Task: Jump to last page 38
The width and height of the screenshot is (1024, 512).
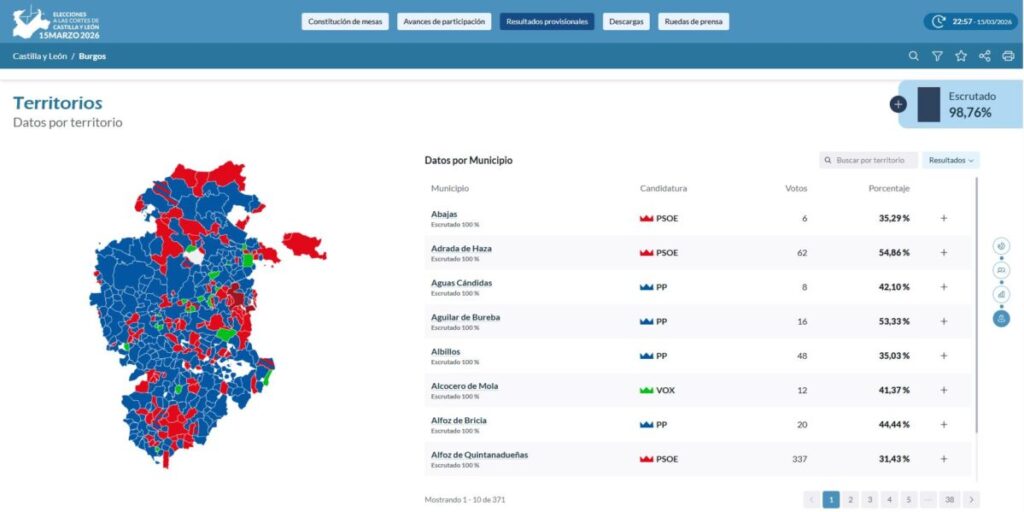Action: (949, 499)
